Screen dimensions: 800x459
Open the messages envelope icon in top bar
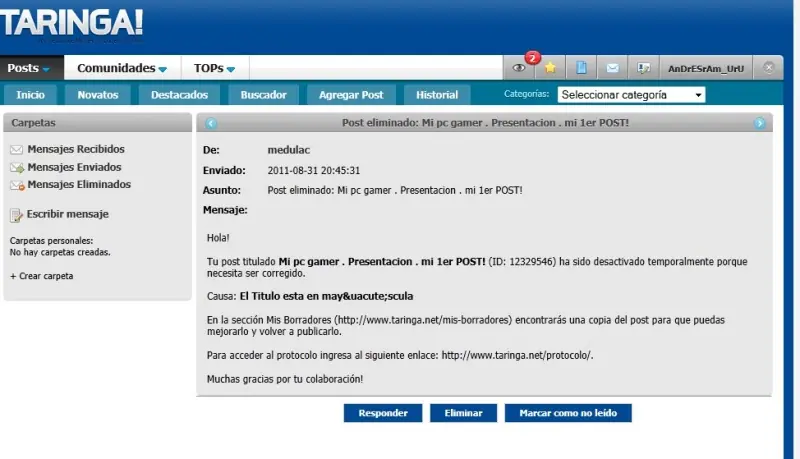click(612, 68)
